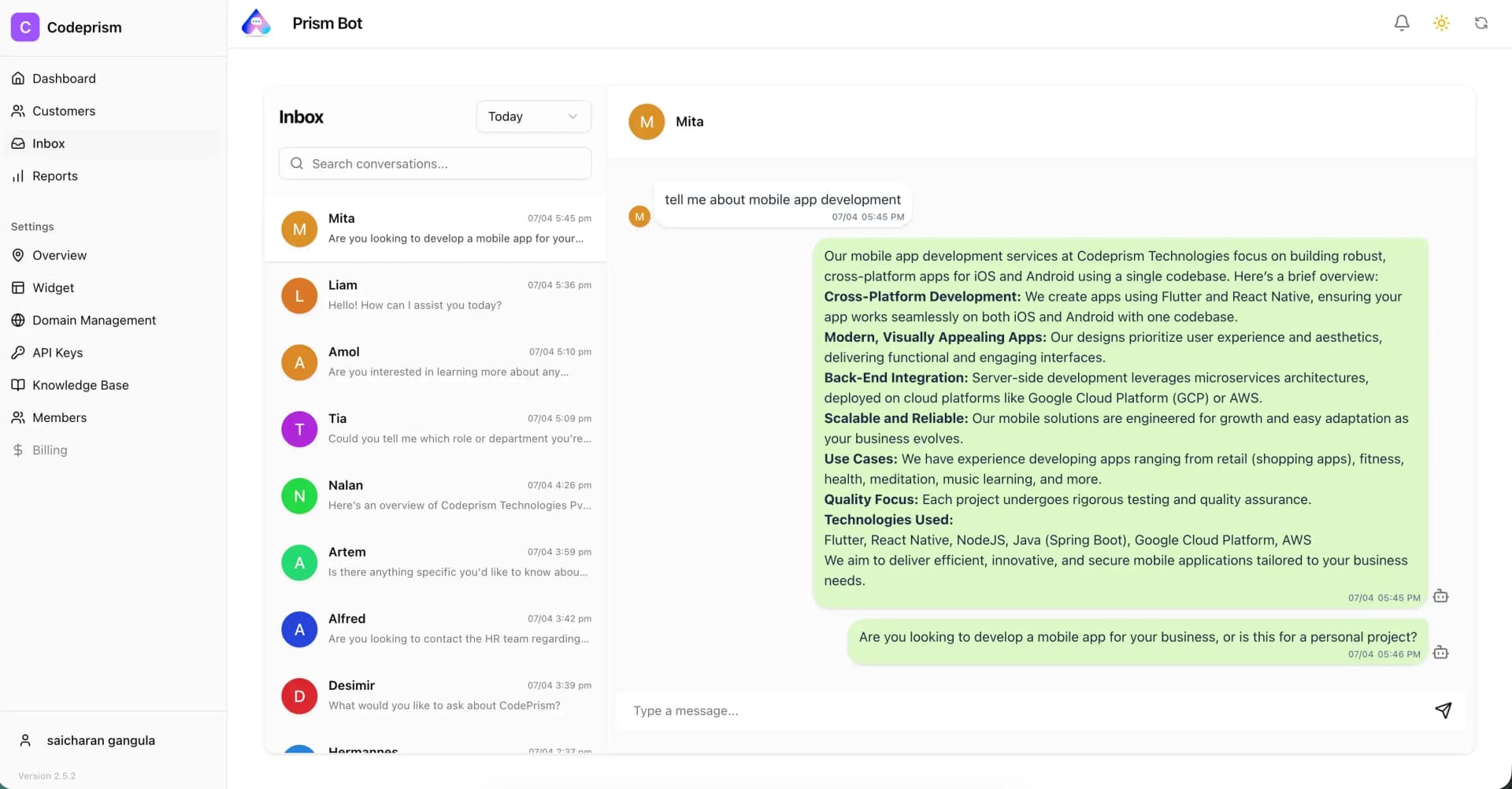Click the Search conversations field
Viewport: 1512px width, 789px height.
434,163
